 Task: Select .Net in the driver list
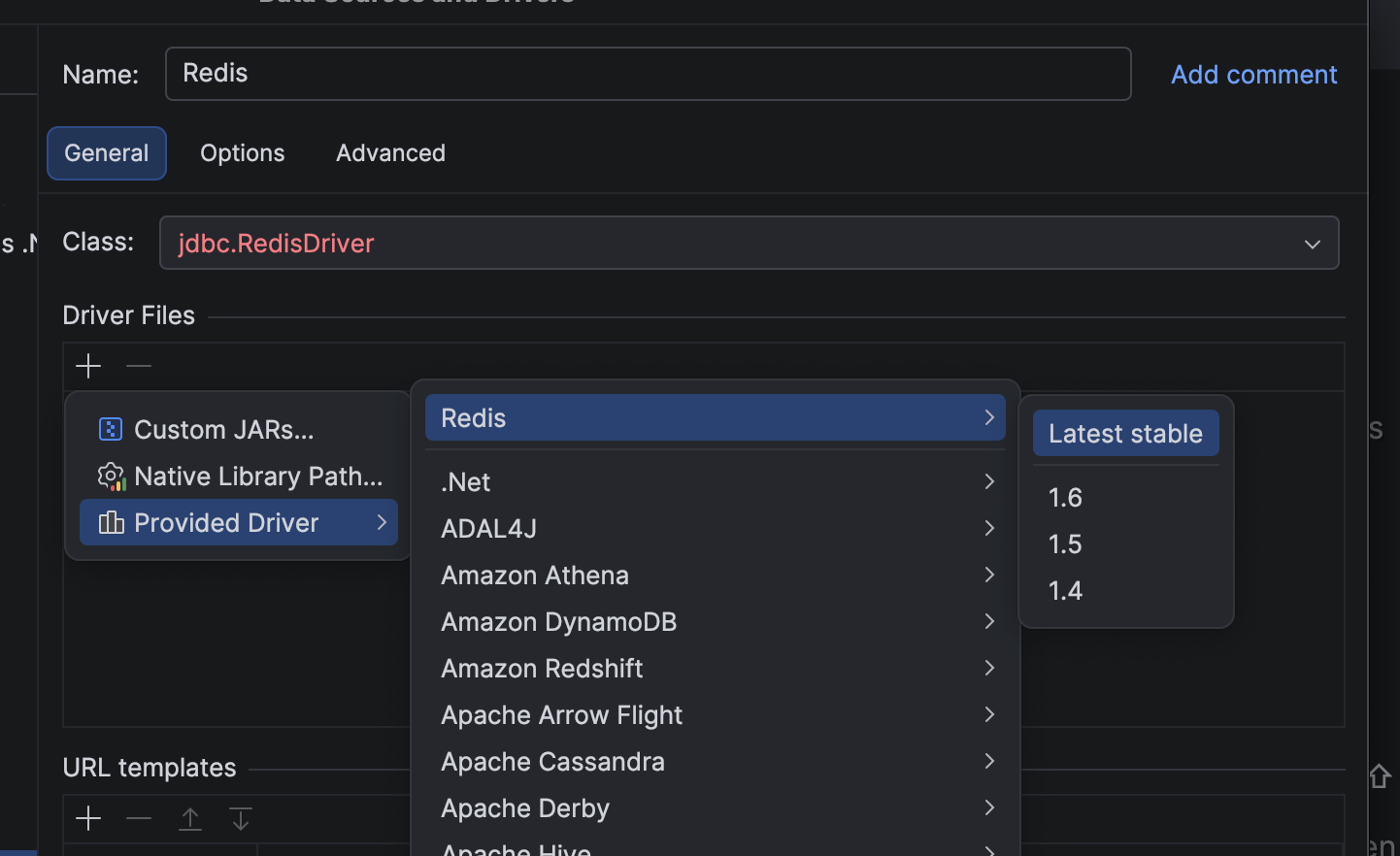716,481
